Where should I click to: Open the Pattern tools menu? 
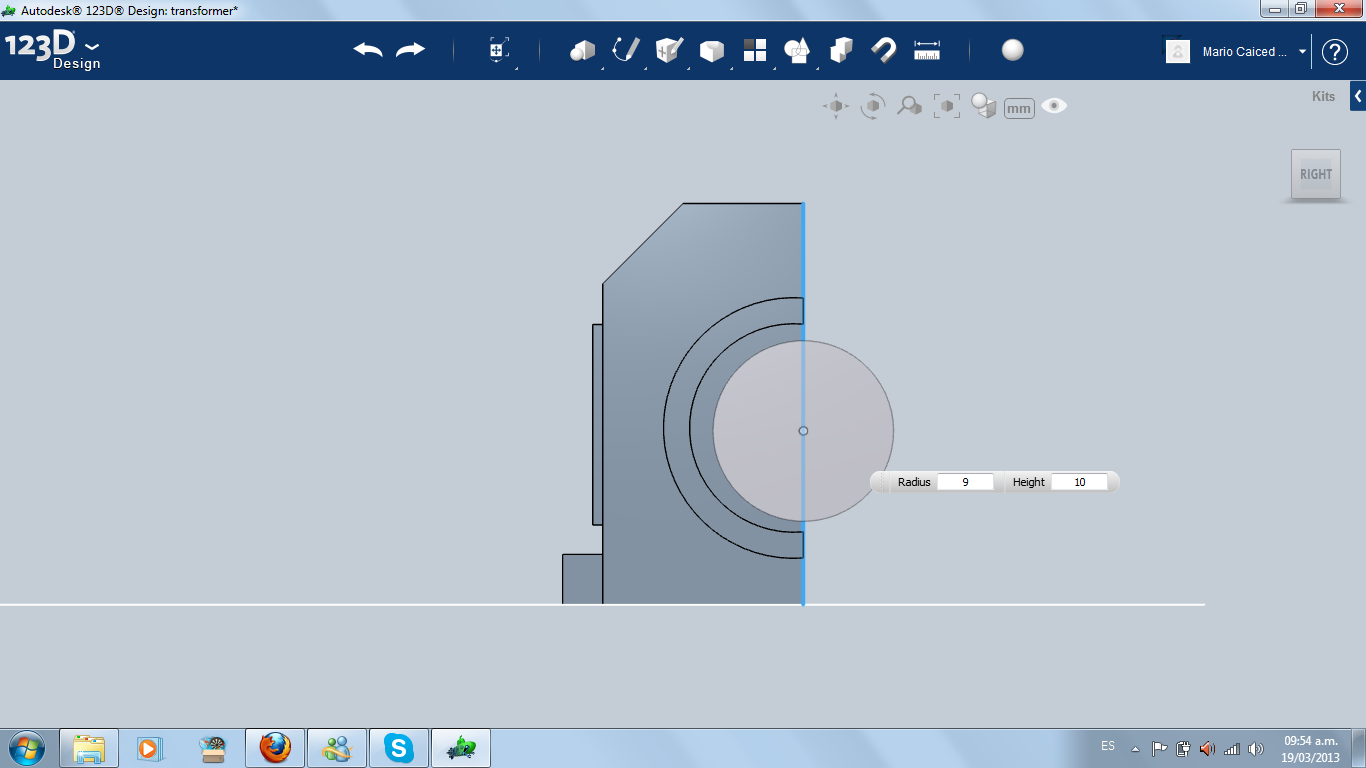755,50
